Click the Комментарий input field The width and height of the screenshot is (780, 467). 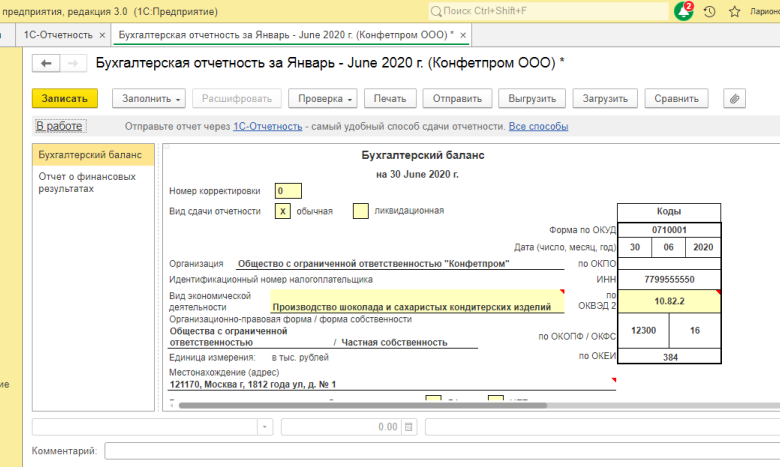click(x=440, y=452)
